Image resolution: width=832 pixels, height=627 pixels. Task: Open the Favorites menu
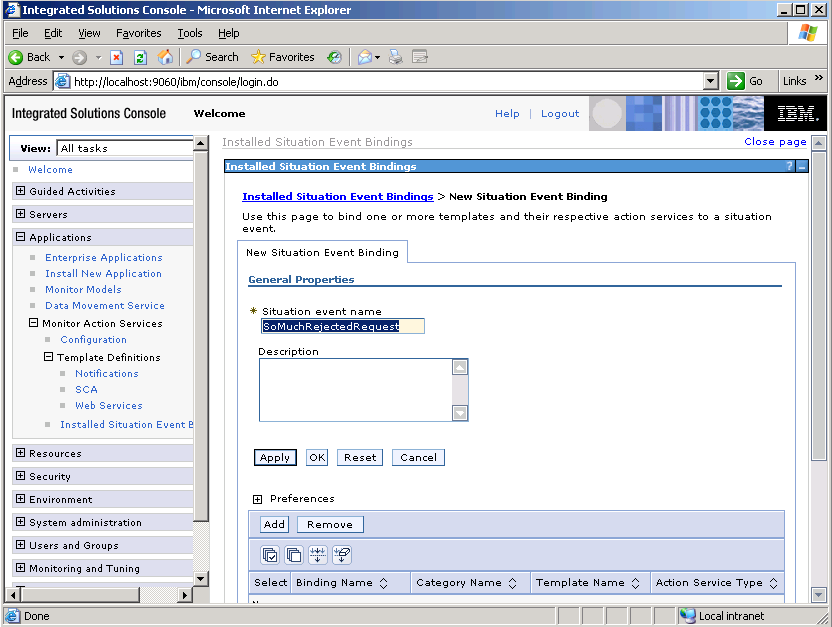click(138, 33)
